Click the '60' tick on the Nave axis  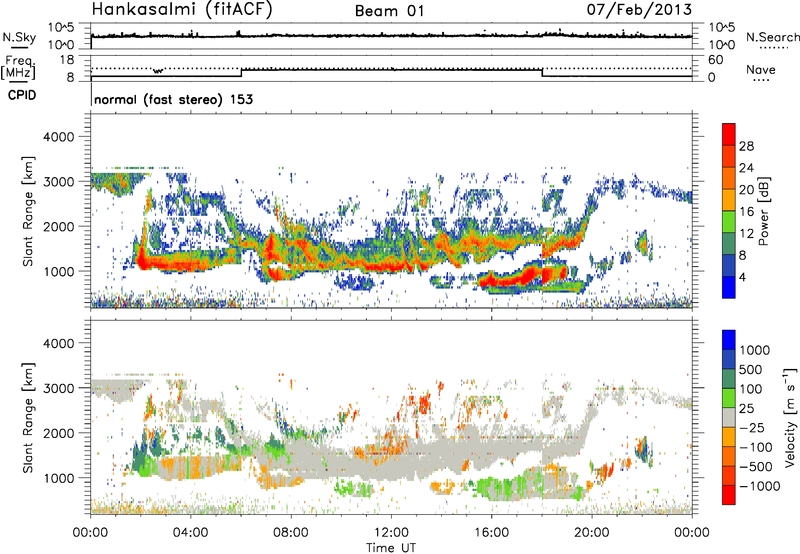pyautogui.click(x=716, y=60)
